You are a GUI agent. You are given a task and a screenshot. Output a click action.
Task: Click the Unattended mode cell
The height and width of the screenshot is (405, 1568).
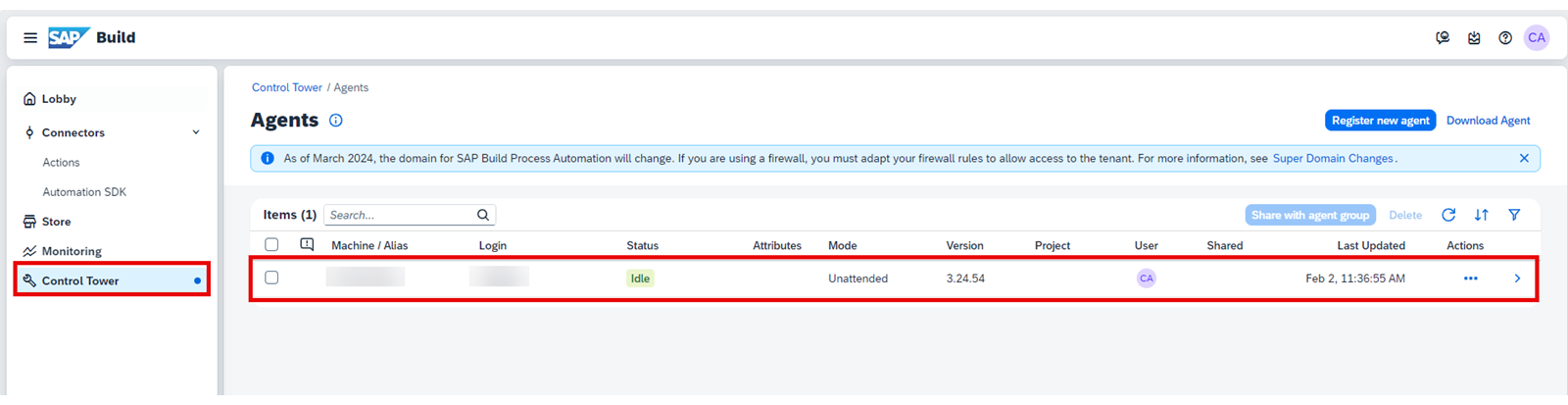click(x=857, y=278)
